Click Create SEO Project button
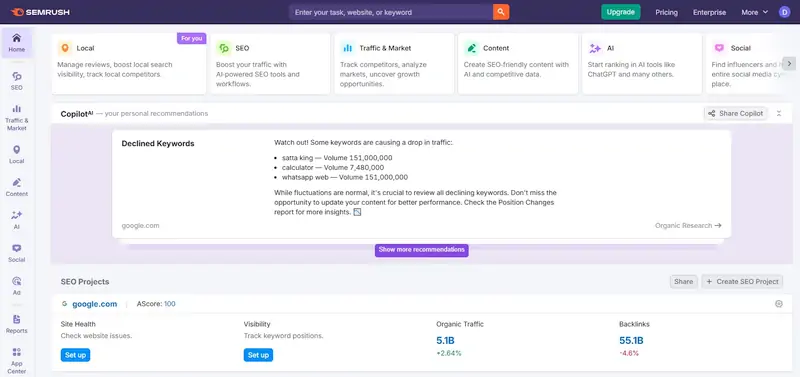 point(742,282)
